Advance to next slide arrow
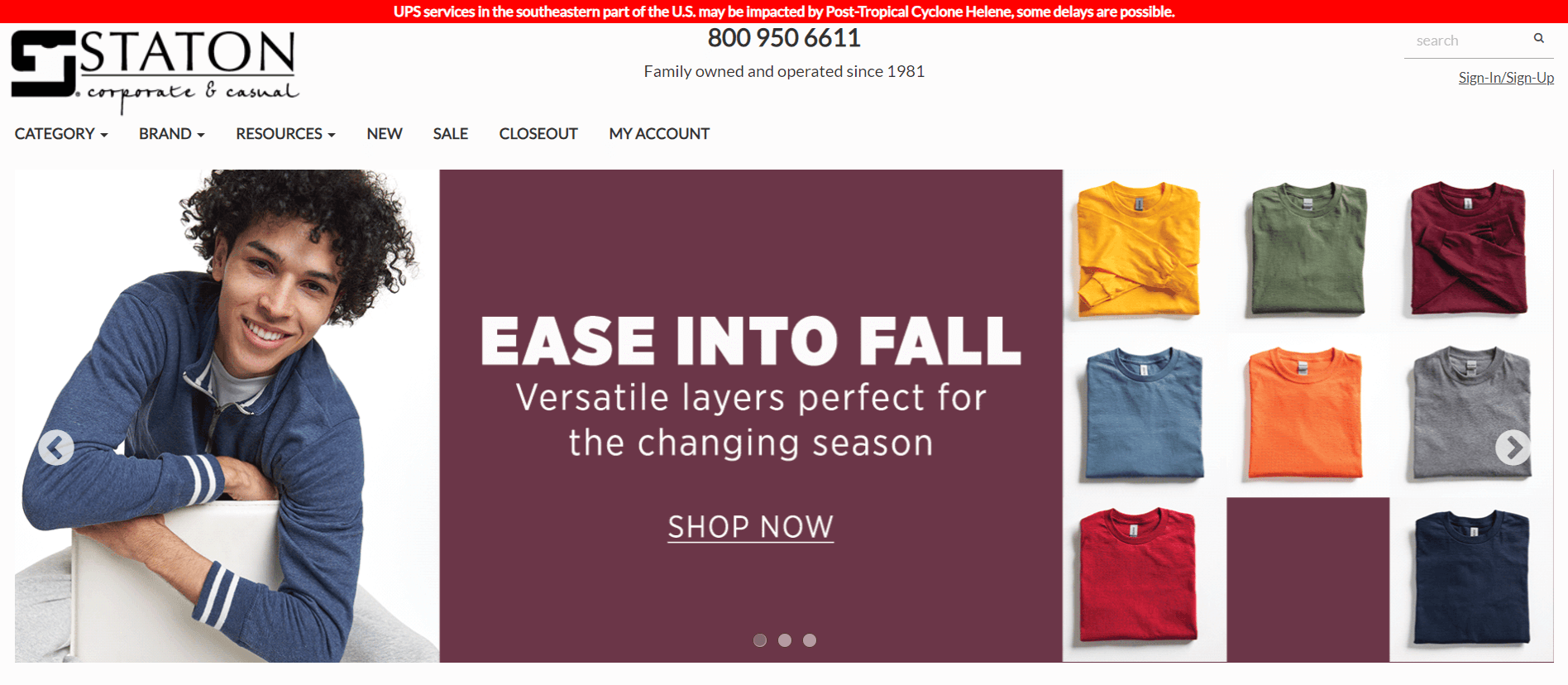 [x=1513, y=448]
